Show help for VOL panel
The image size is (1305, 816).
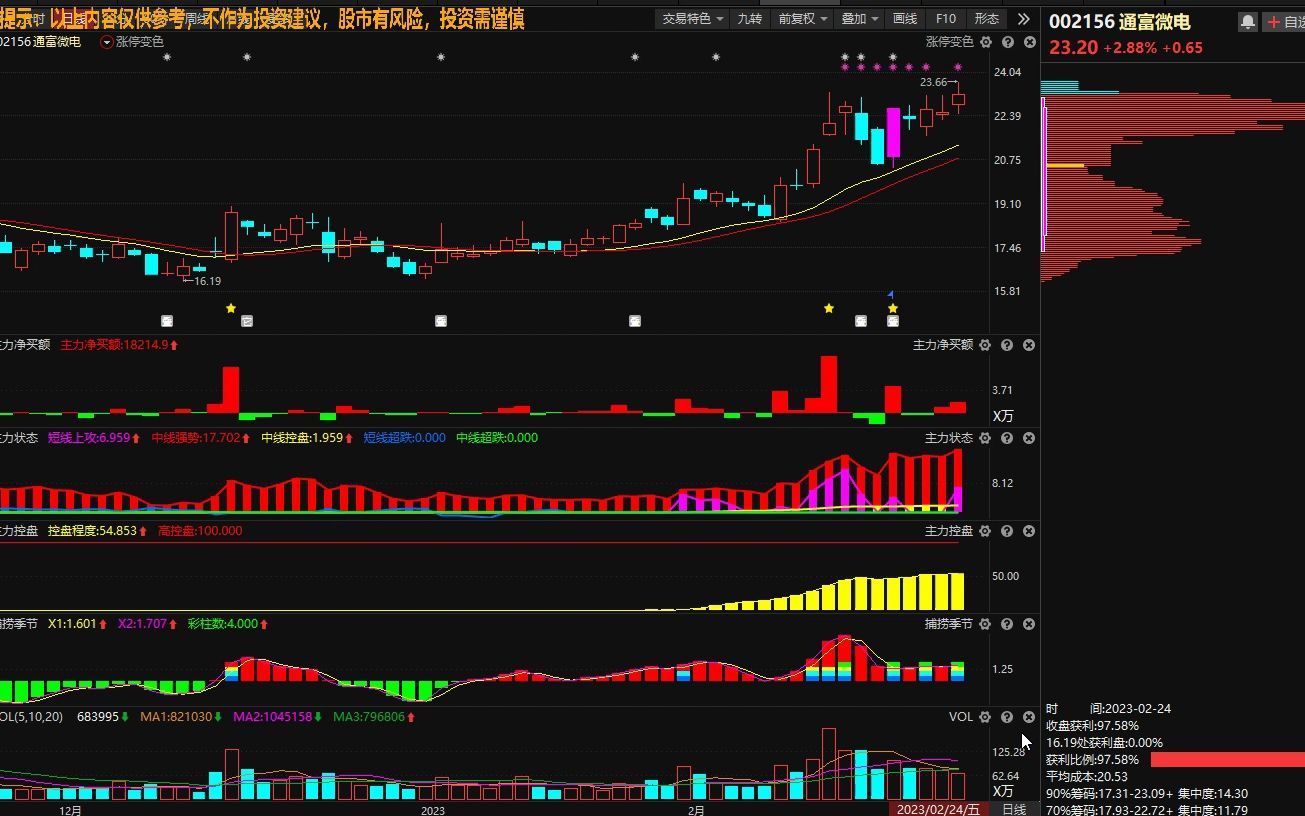tap(1007, 717)
